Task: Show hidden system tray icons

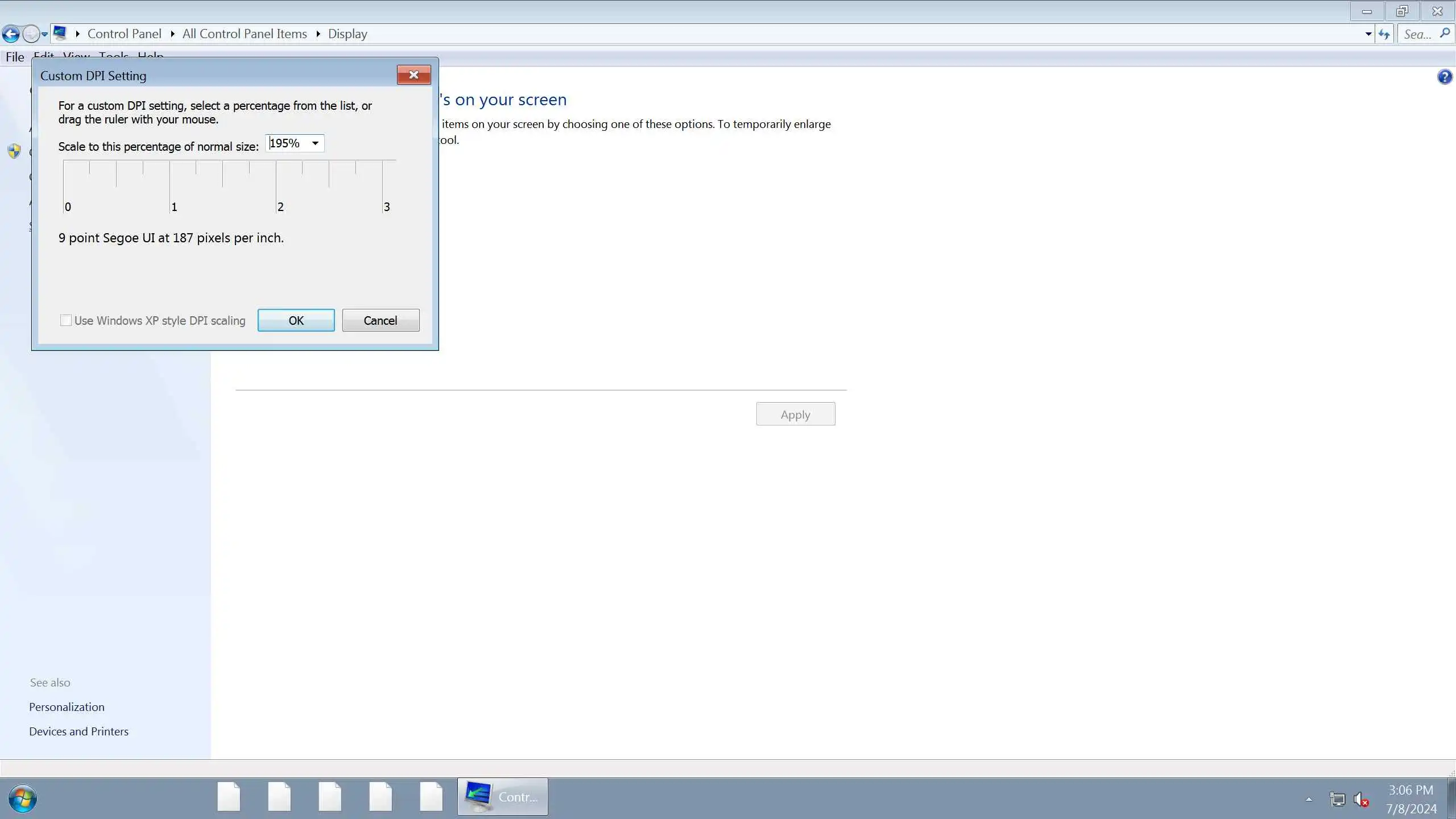Action: [1309, 799]
